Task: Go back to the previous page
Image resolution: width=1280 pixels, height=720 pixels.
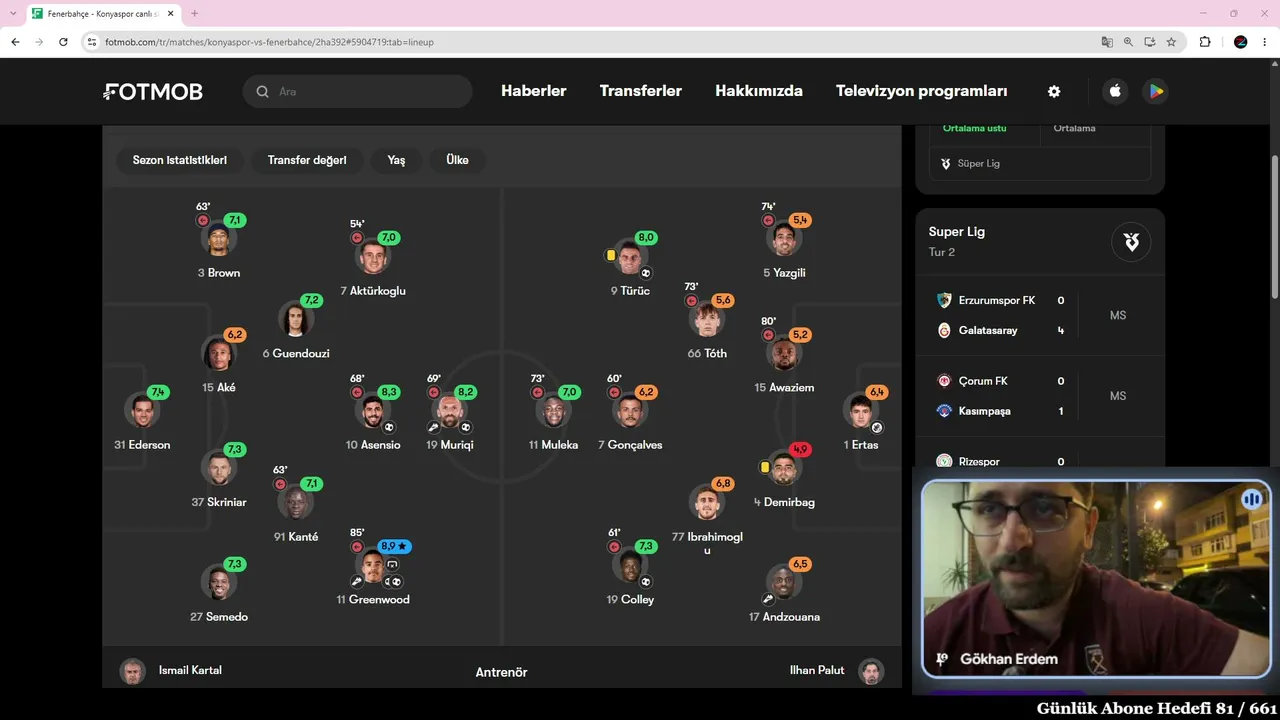Action: coord(15,42)
